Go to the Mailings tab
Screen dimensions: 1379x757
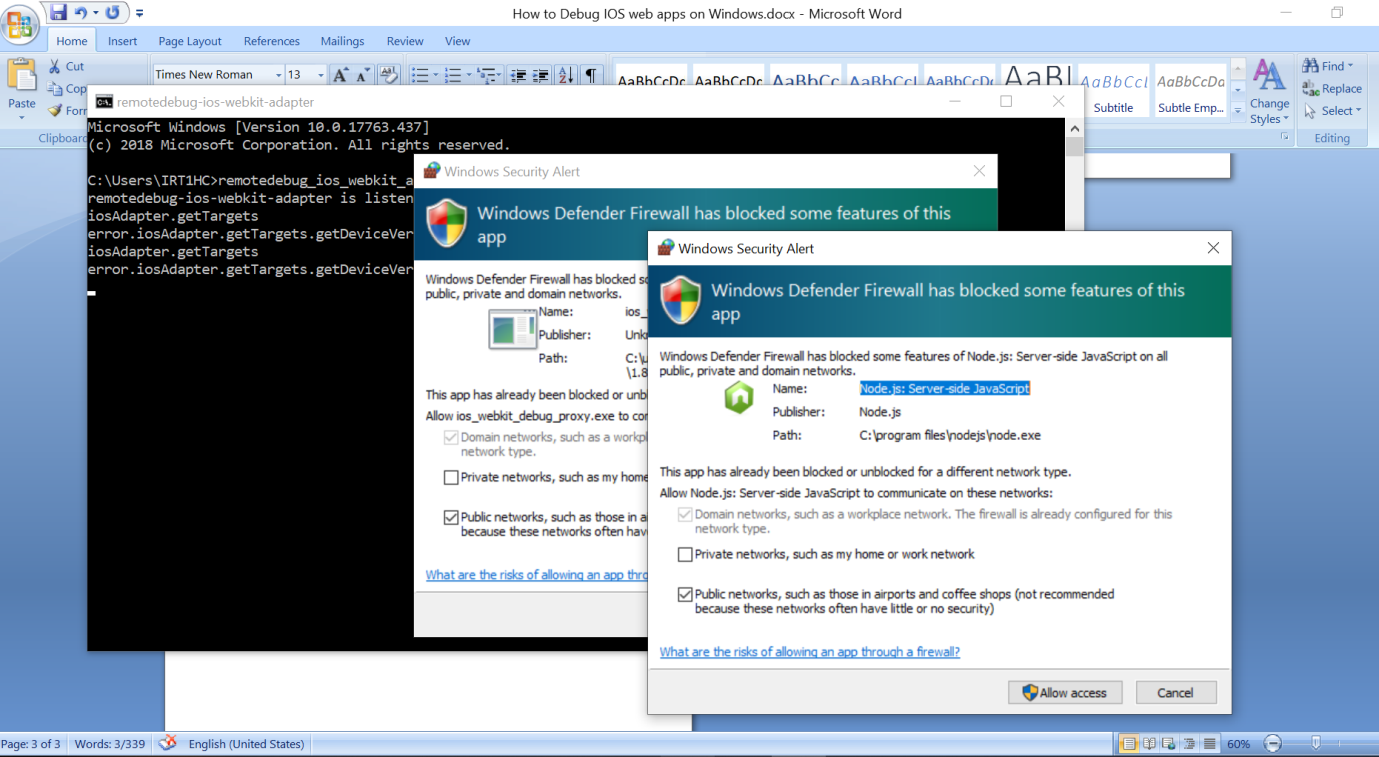342,41
